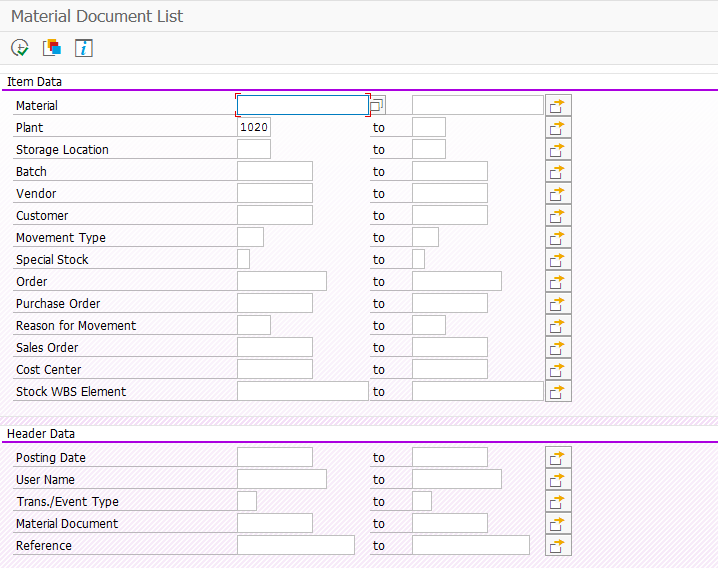The image size is (718, 568).
Task: Click the Special Stock from field
Action: coord(244,259)
